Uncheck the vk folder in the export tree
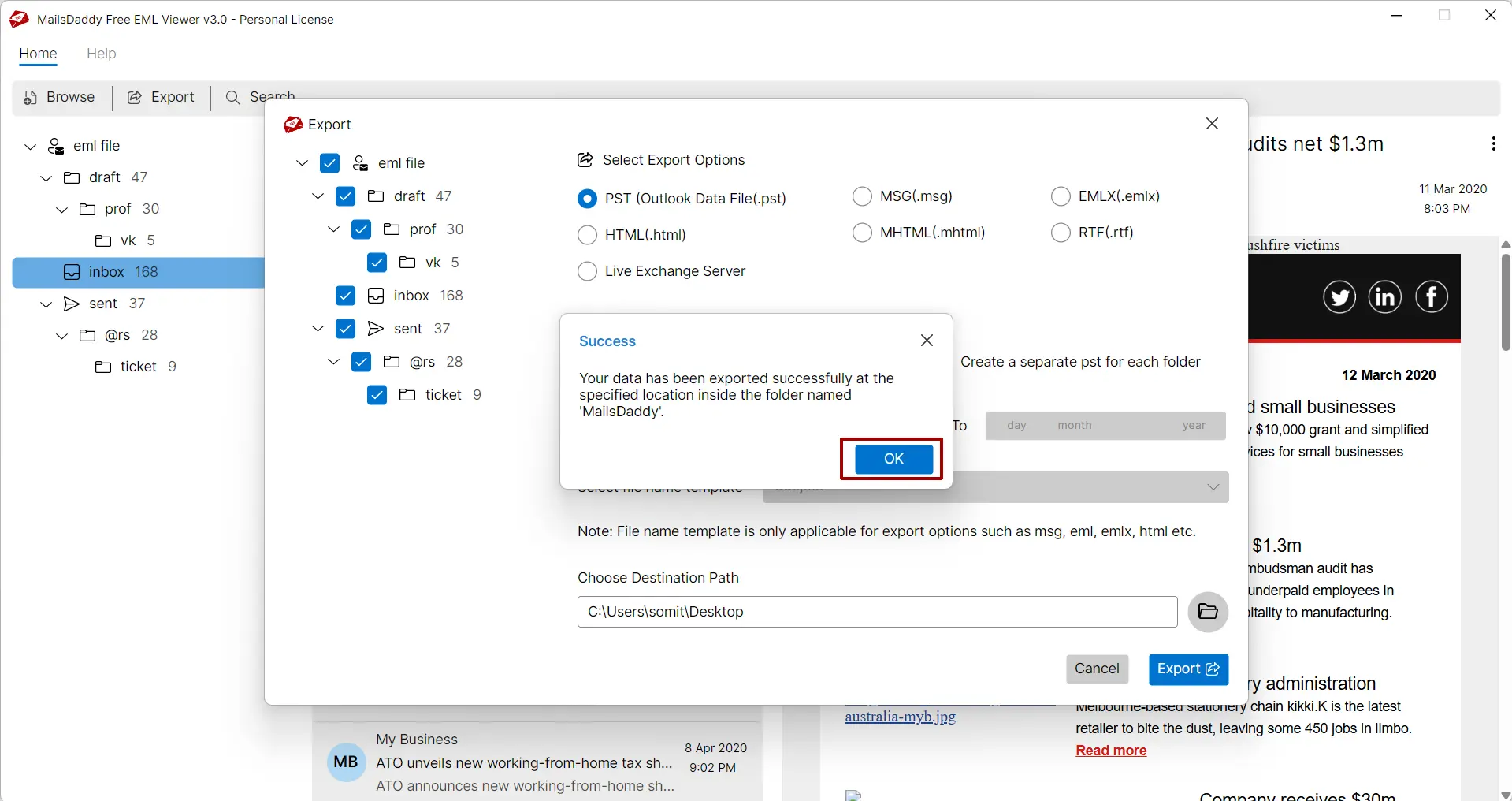 (x=377, y=263)
